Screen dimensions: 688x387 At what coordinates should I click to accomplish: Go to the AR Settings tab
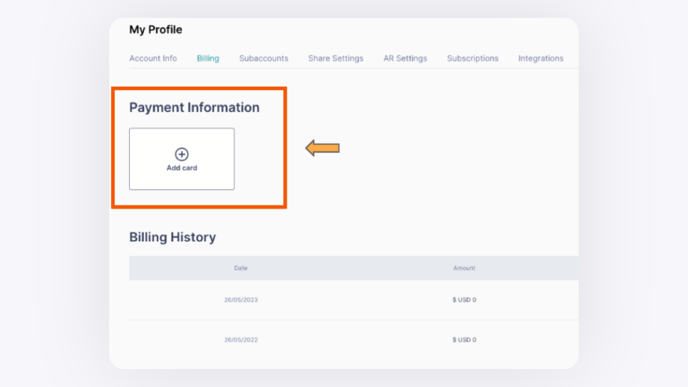click(405, 58)
